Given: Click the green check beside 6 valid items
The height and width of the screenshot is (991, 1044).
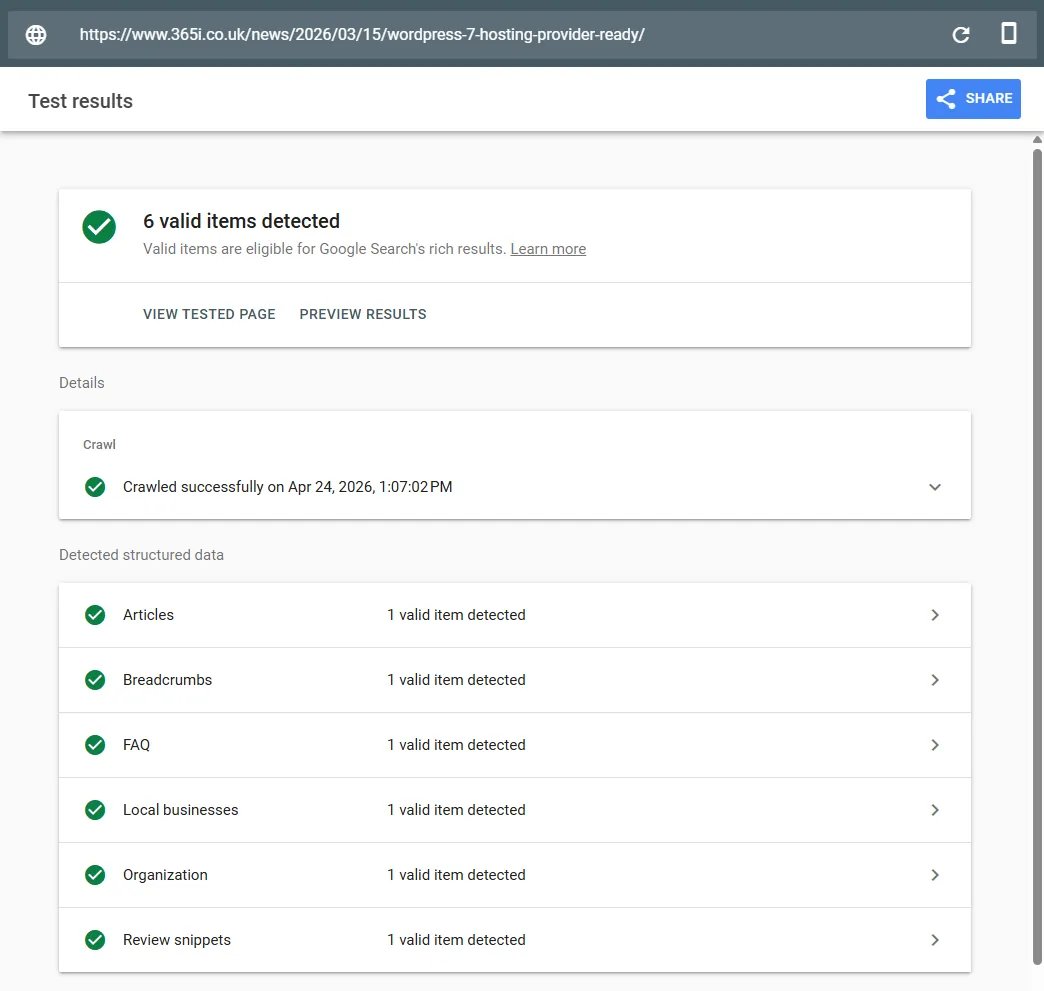Looking at the screenshot, I should [99, 227].
